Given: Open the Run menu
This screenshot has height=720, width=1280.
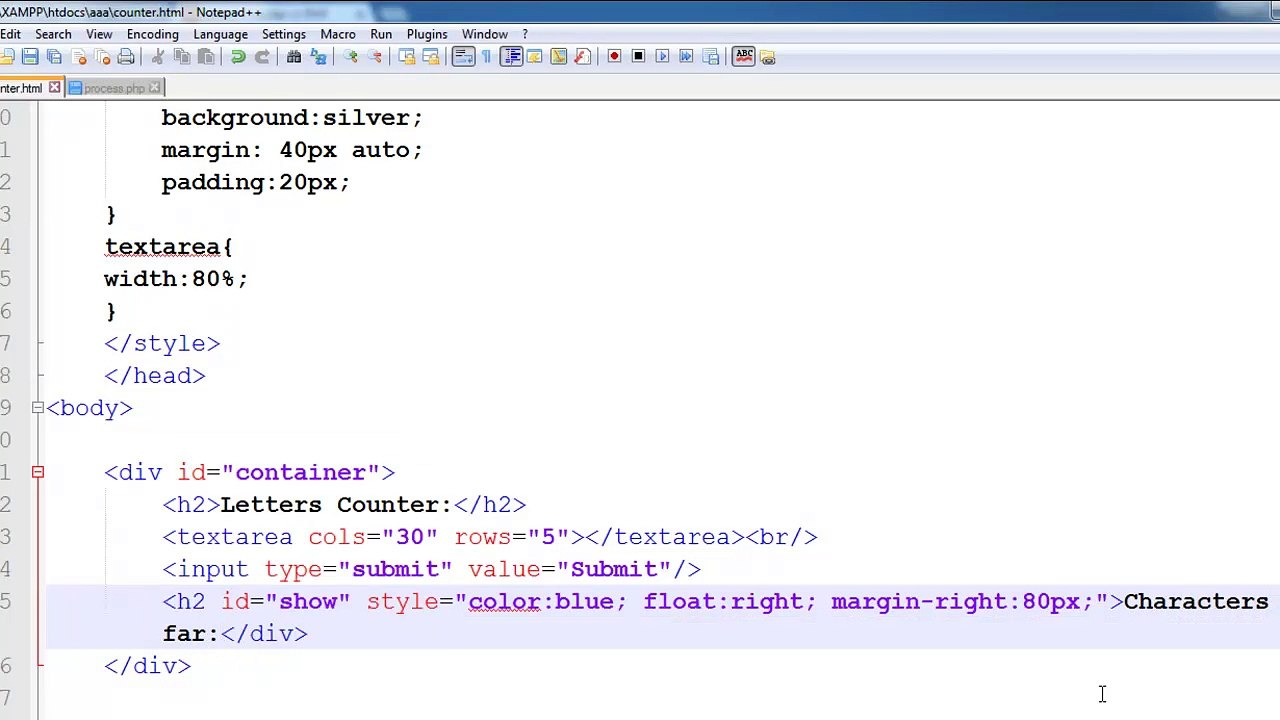Looking at the screenshot, I should point(381,34).
